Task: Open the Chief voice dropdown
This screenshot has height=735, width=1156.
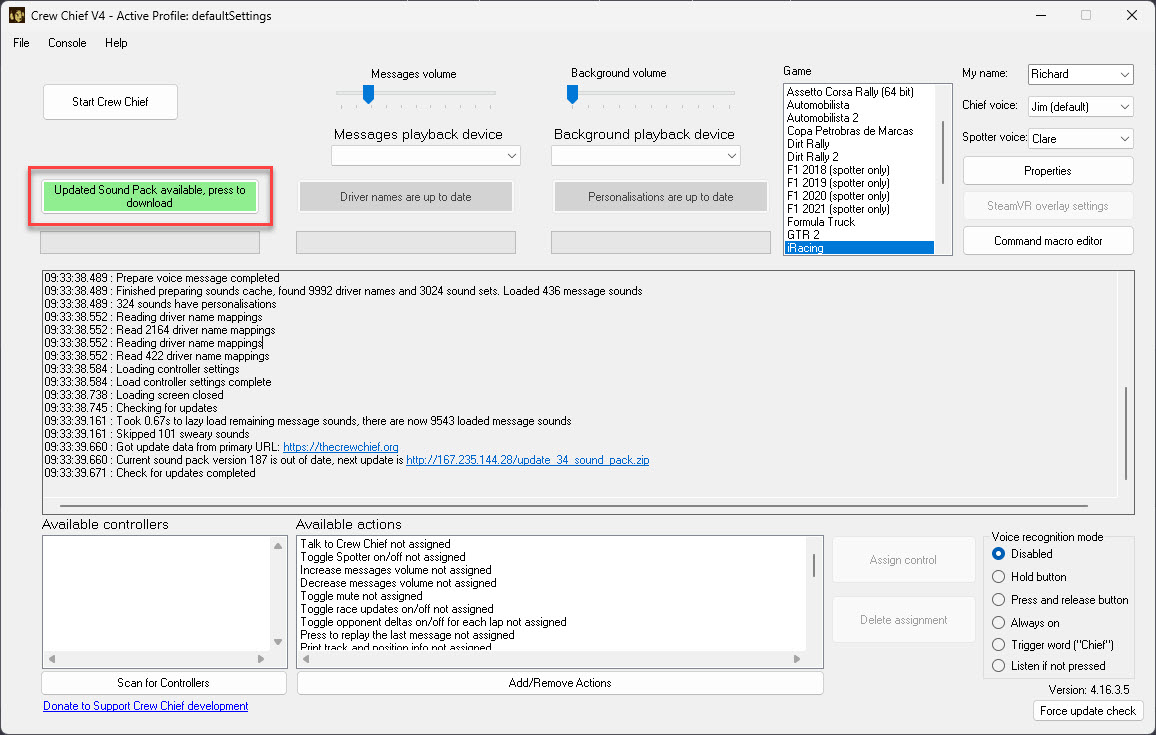Action: (x=1080, y=106)
